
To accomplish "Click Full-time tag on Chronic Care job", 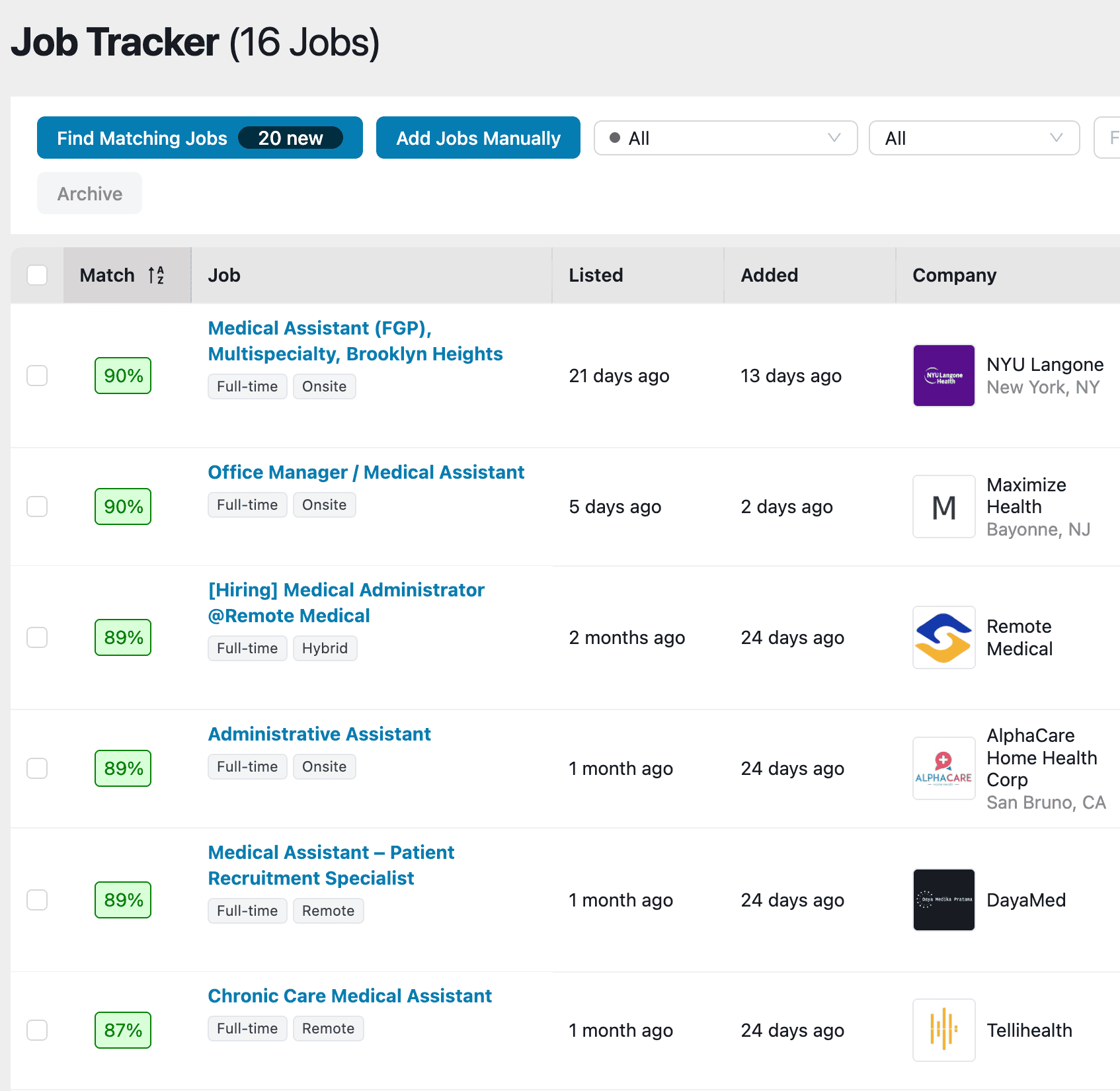I will [247, 1029].
